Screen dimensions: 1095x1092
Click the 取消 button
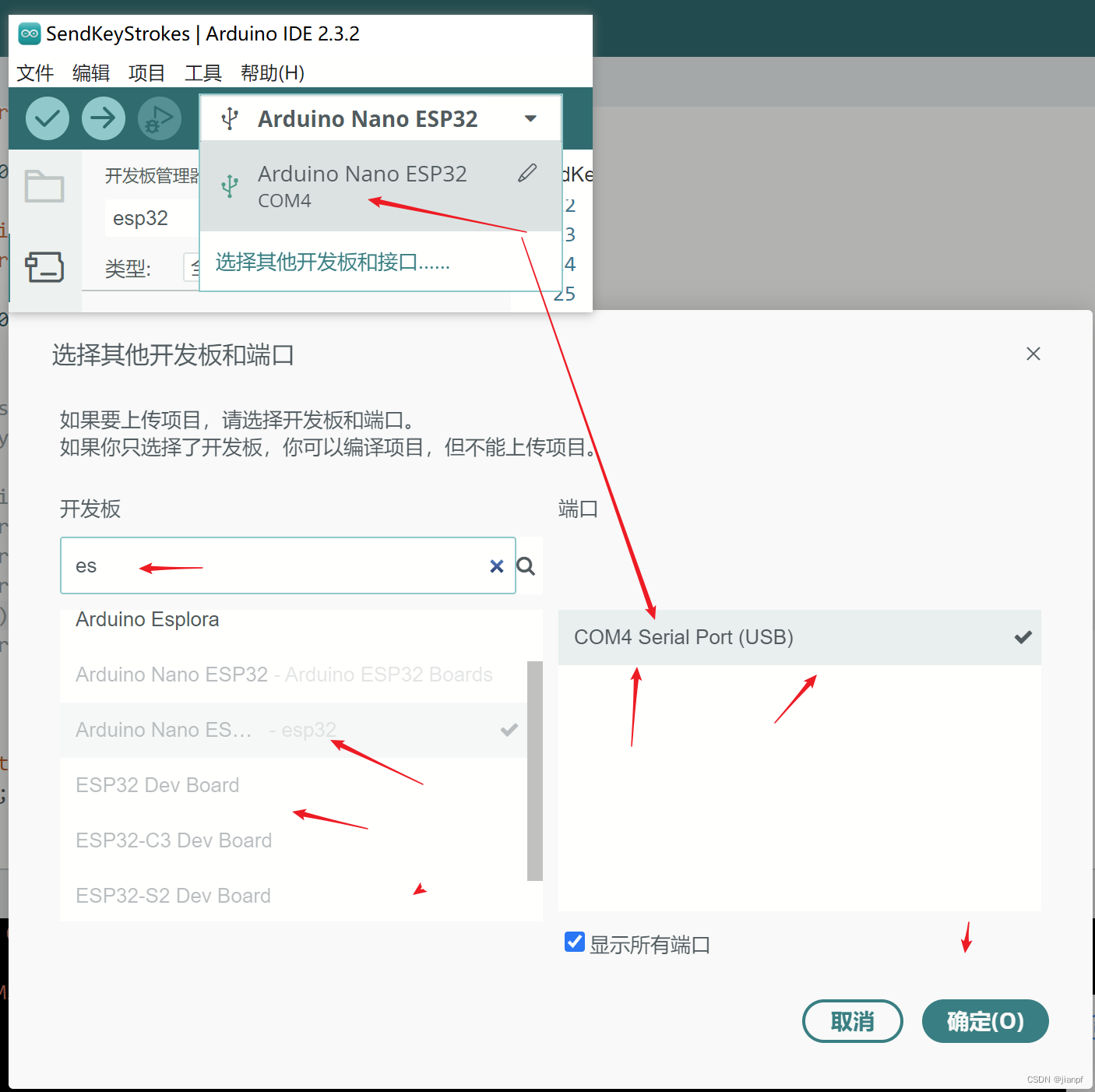pos(853,1021)
